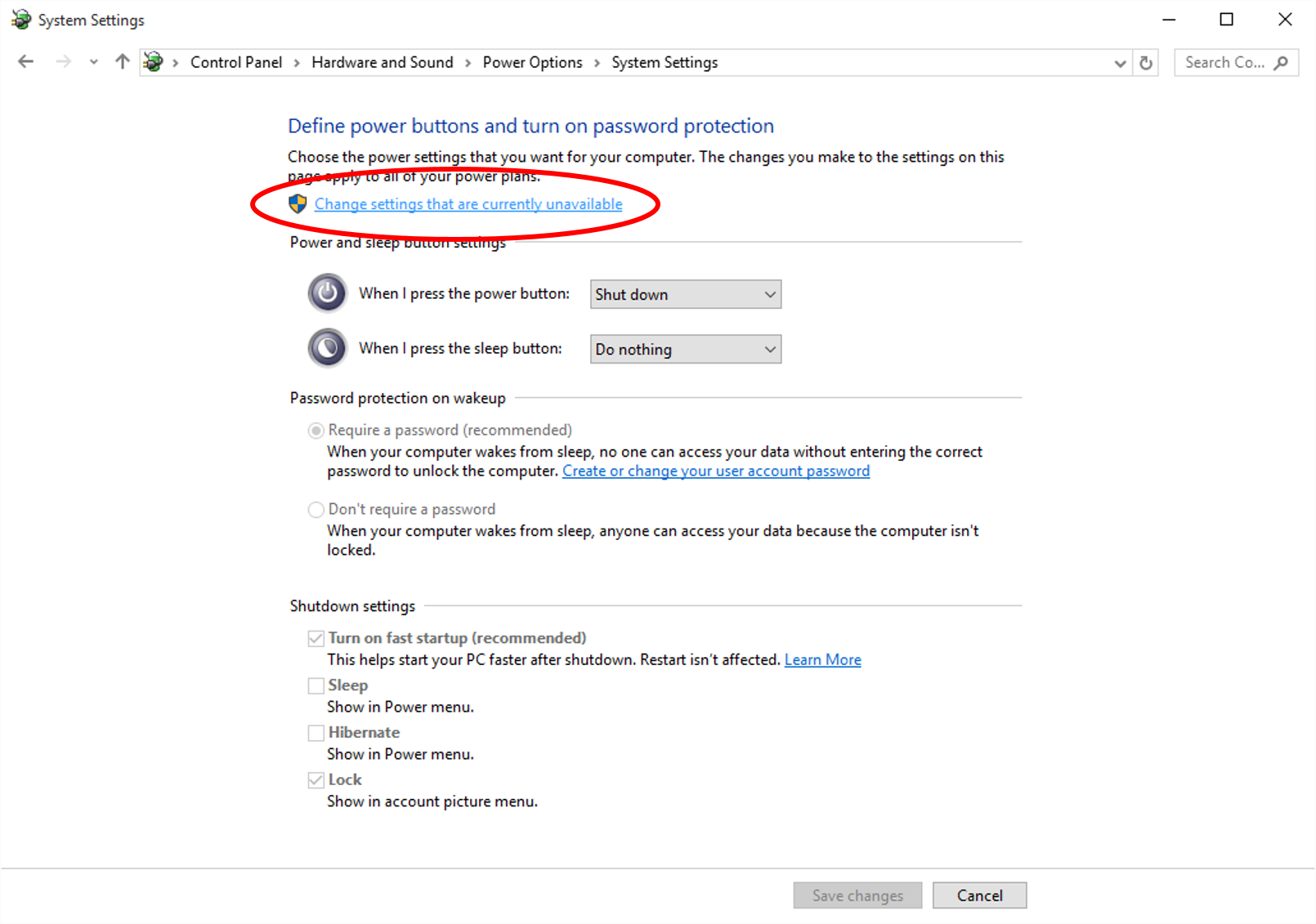
Task: Check the Hibernate option
Action: point(316,733)
